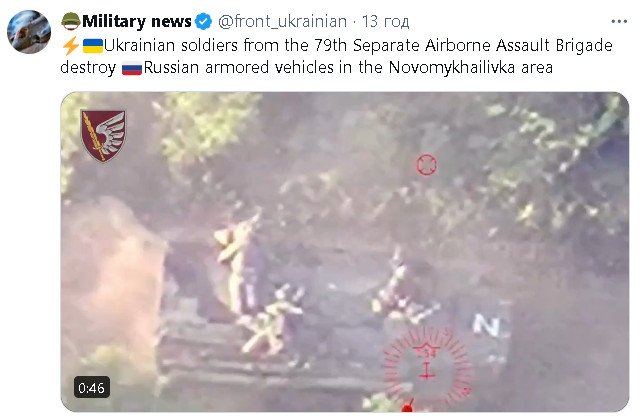Open the Military news profile avatar
The height and width of the screenshot is (418, 644).
point(29,32)
